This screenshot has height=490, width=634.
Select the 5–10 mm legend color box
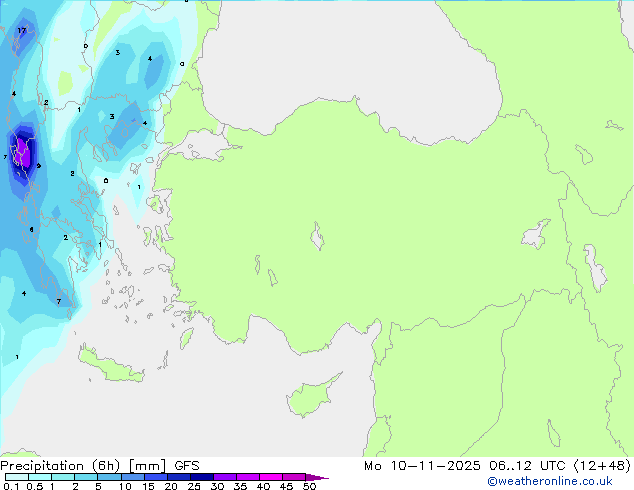click(109, 477)
